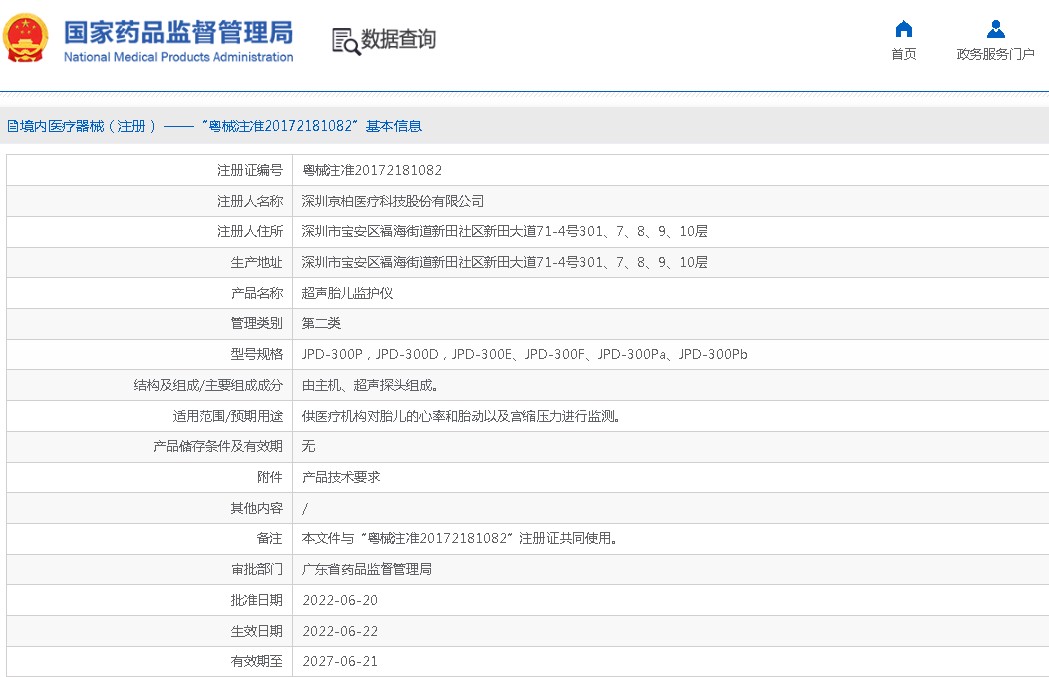Screen dimensions: 1049x677
Task: Click the national emblem logo
Action: 25,38
